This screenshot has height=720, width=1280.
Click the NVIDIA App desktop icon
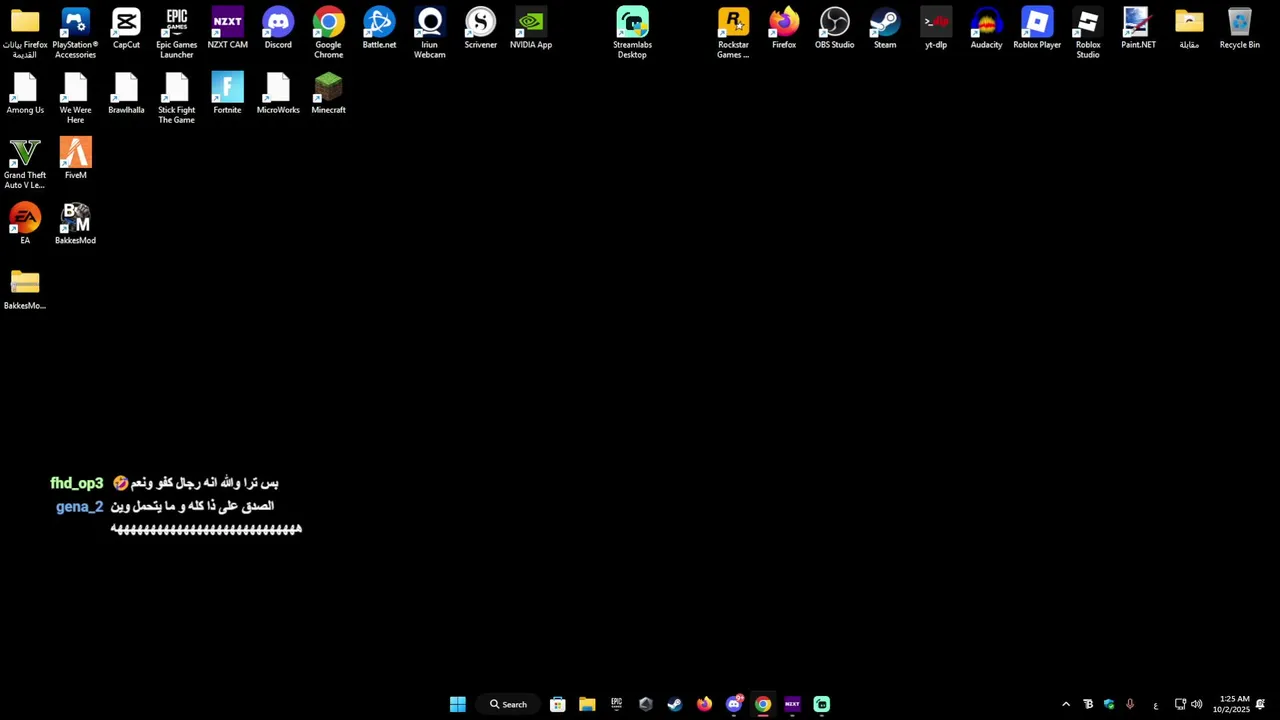[531, 29]
